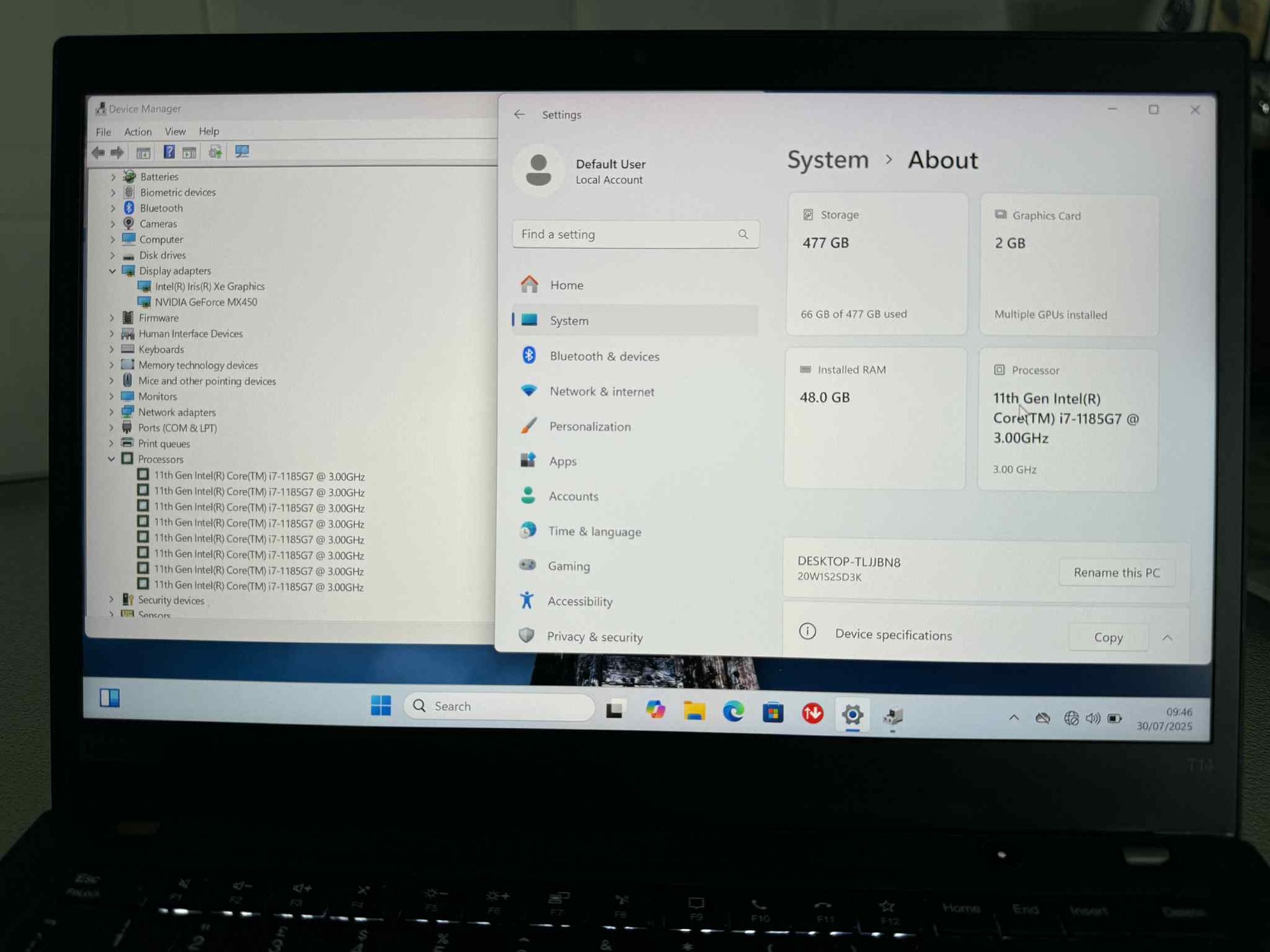Expand the Firmware node arrow
Viewport: 1270px width, 952px height.
(112, 318)
